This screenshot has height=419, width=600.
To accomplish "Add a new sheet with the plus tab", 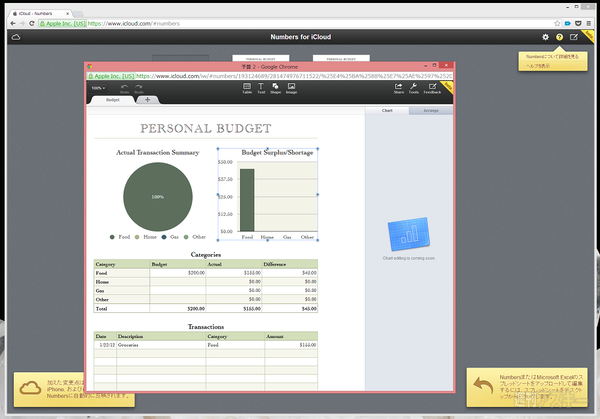I will coord(147,100).
